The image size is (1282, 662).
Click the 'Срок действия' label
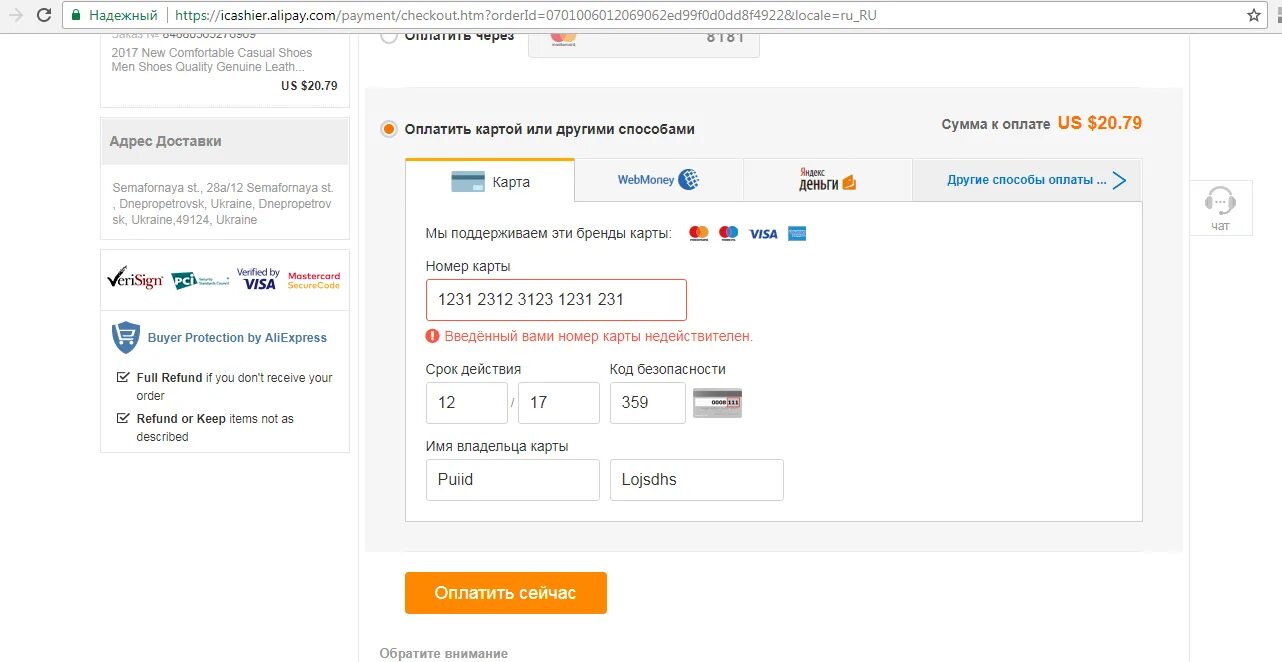(473, 369)
